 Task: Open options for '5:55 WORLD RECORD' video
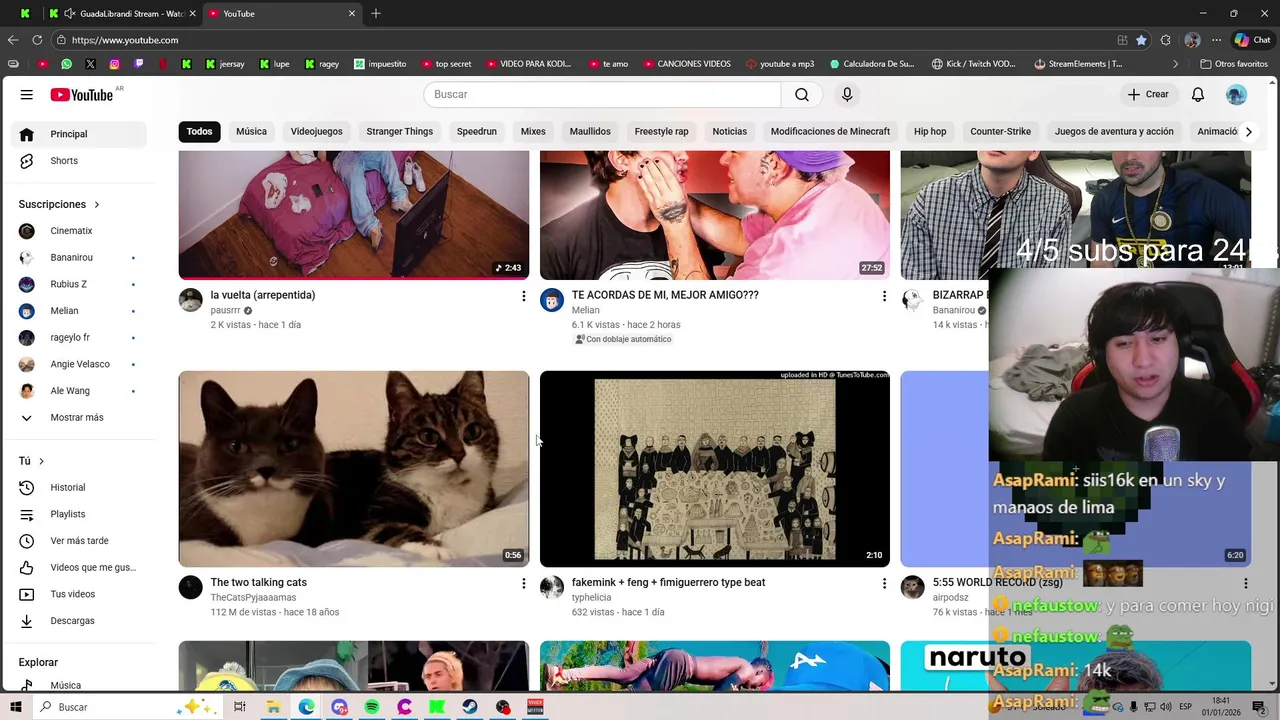click(x=1245, y=583)
